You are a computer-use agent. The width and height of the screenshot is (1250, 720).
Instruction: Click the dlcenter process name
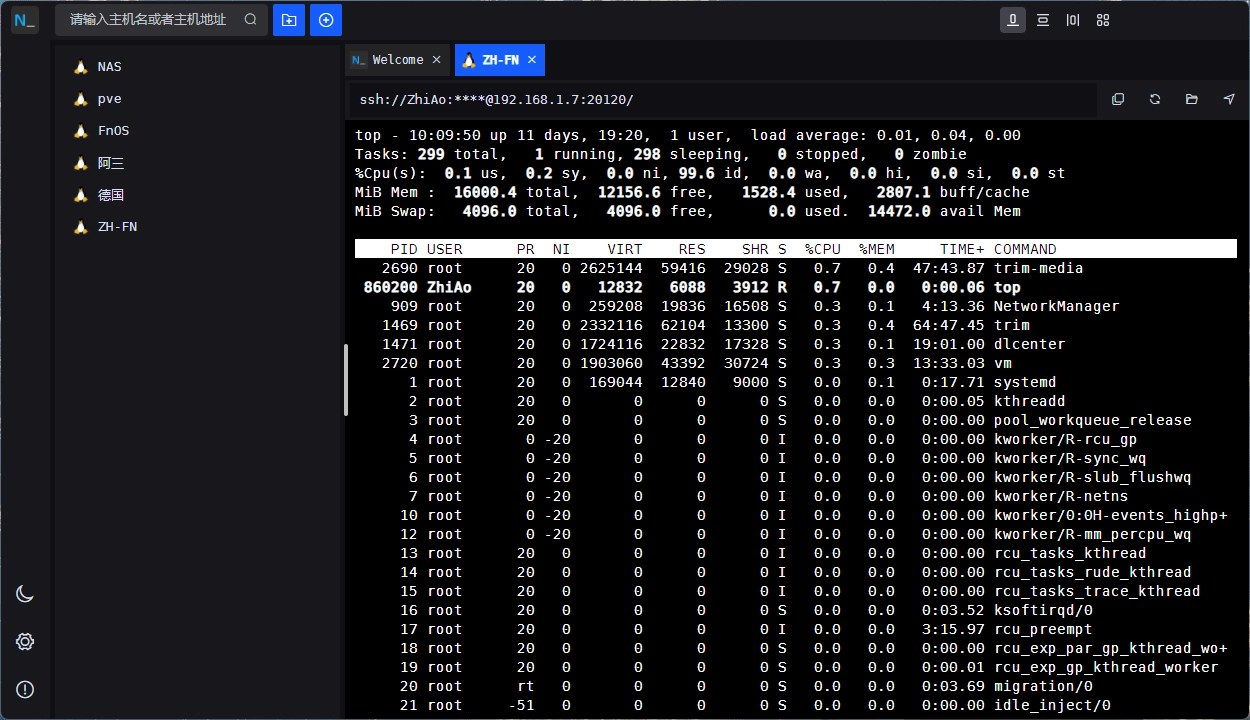coord(1029,344)
